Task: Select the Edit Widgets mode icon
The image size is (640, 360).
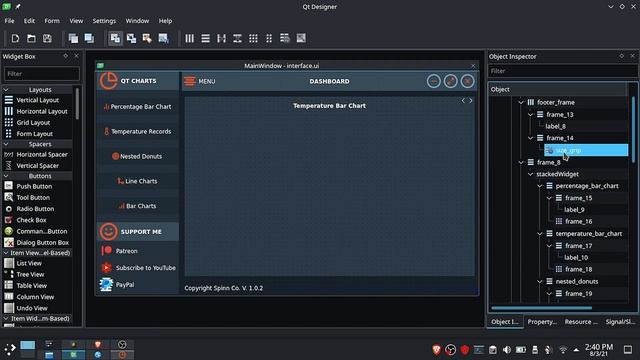Action: (x=116, y=38)
